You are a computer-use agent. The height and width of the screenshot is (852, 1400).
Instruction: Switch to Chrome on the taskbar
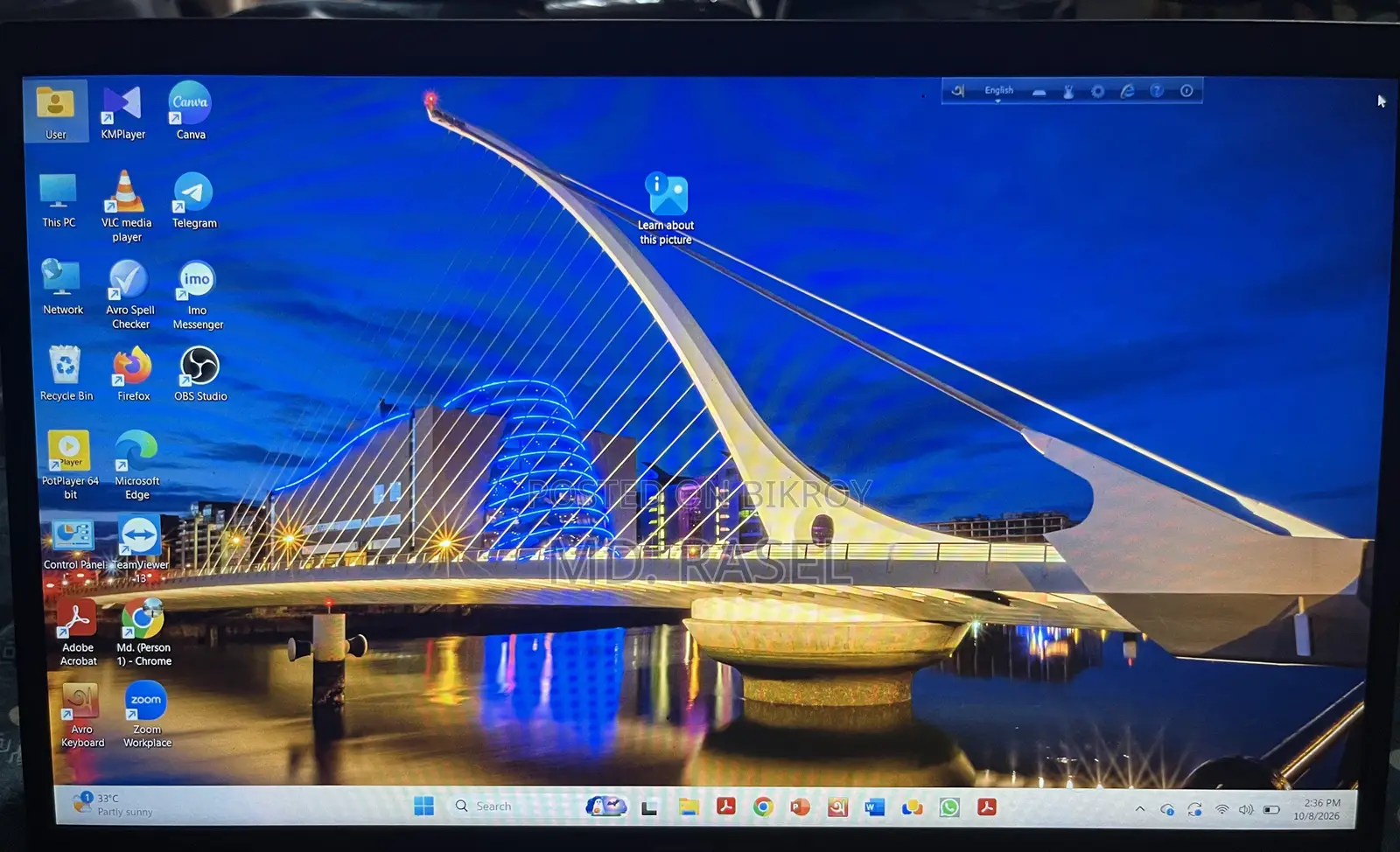(763, 807)
